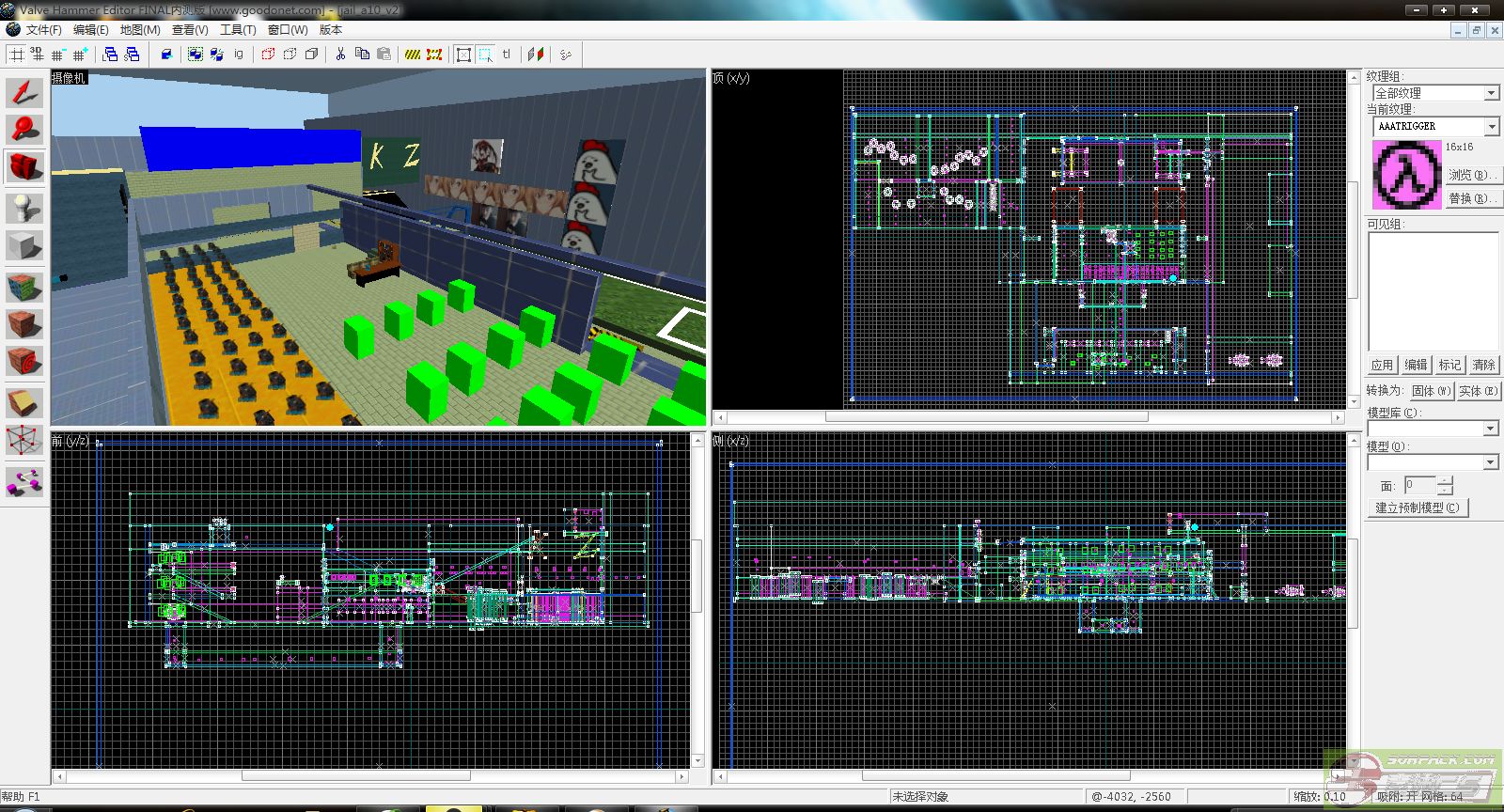1504x812 pixels.
Task: Open the Toggle Texture Application tool
Action: click(x=24, y=286)
